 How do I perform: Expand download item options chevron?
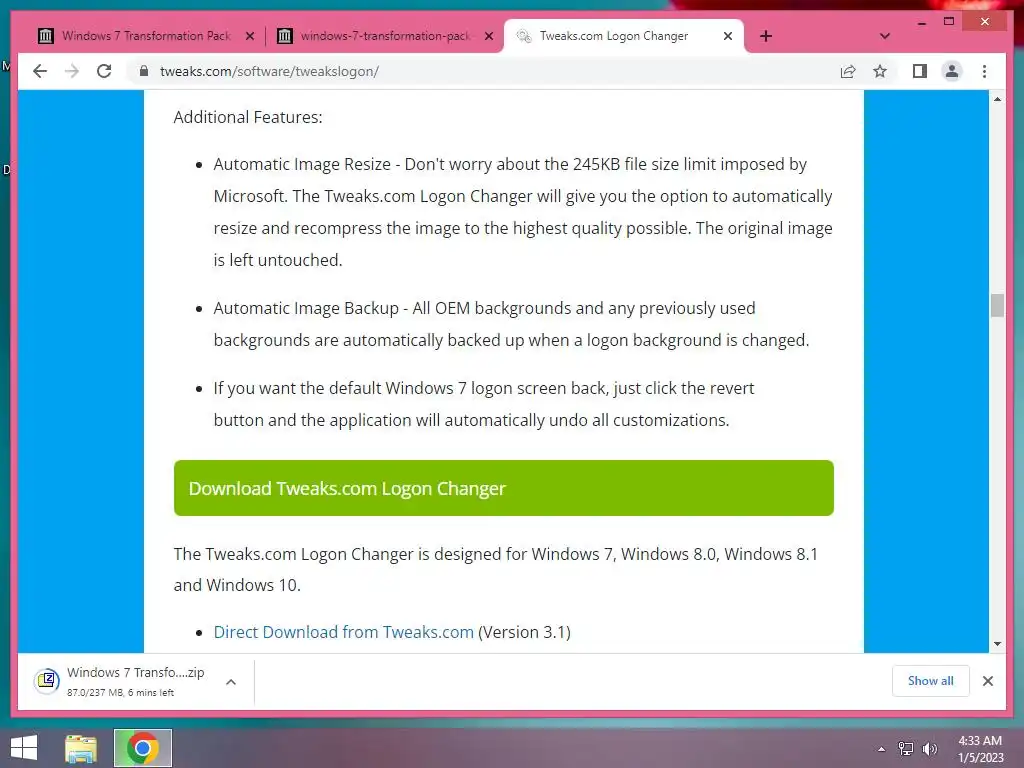point(231,682)
